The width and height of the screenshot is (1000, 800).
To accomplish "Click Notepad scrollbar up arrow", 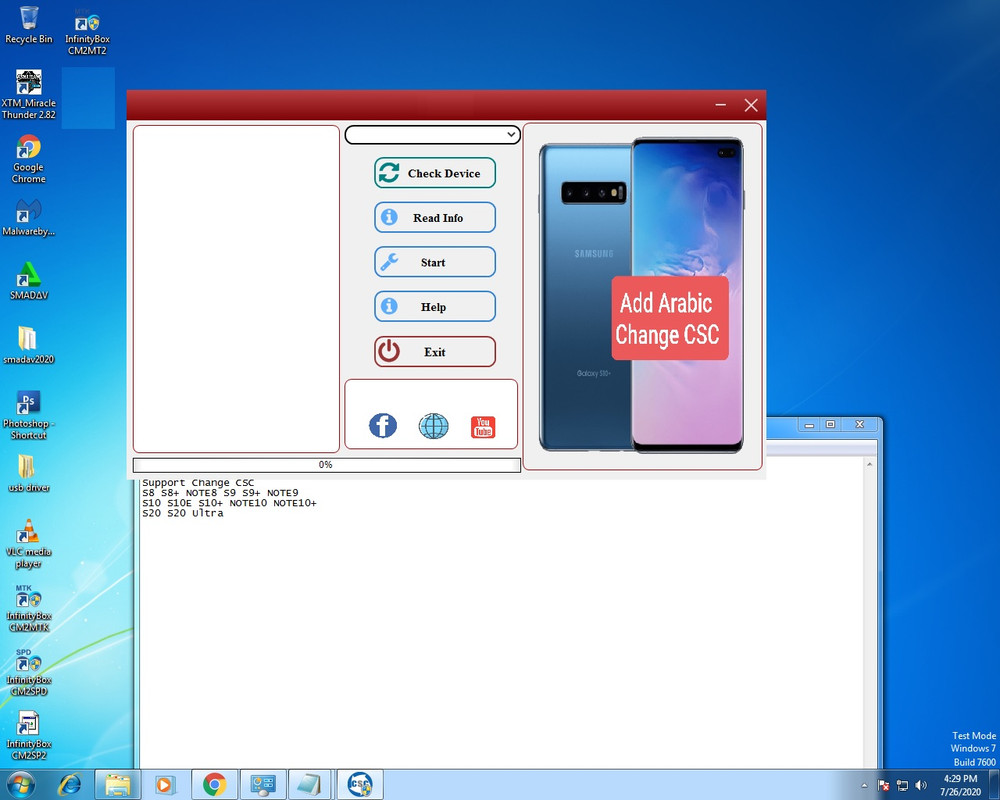I will point(870,464).
